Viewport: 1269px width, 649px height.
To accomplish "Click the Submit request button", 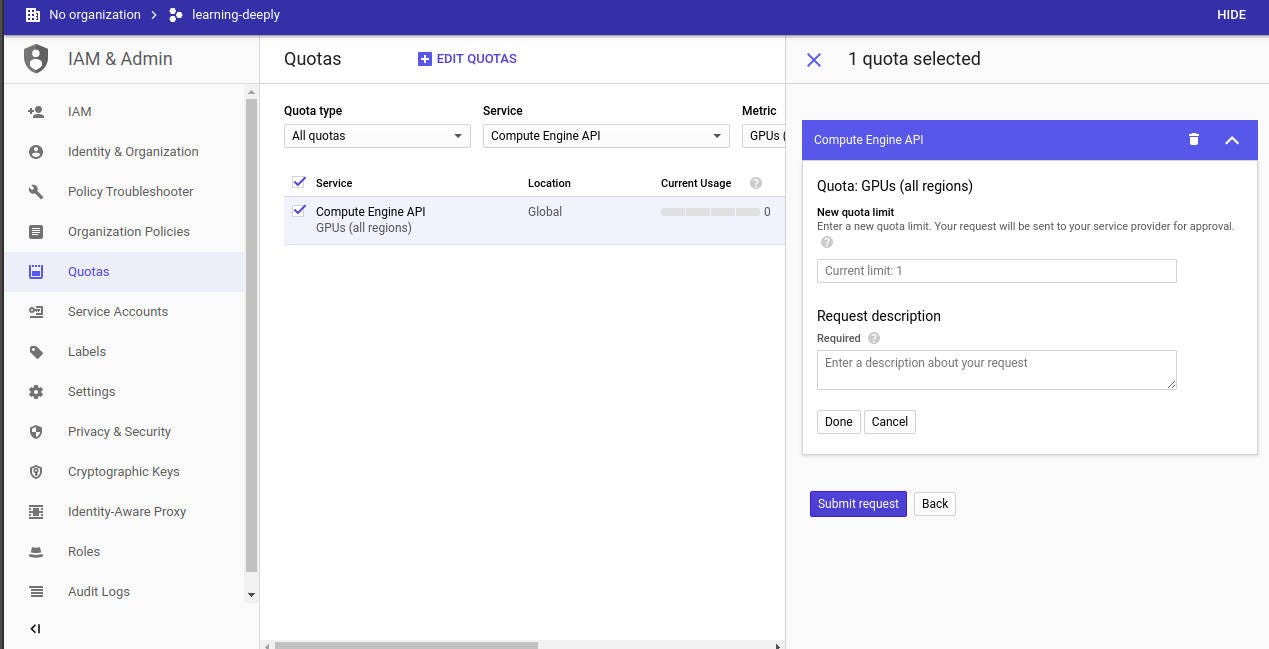I will click(x=858, y=504).
